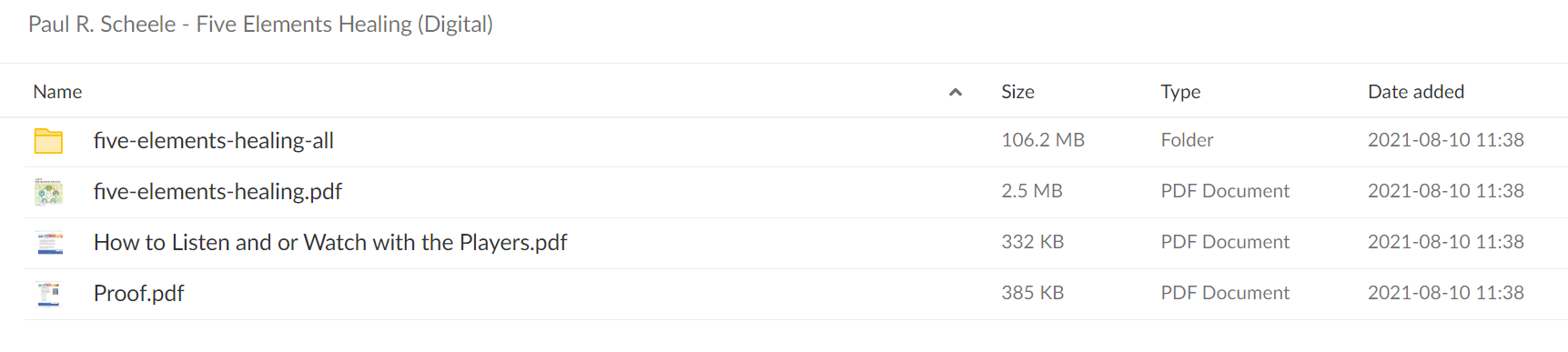1568x352 pixels.
Task: Toggle sort direction with the caret arrow
Action: [956, 92]
